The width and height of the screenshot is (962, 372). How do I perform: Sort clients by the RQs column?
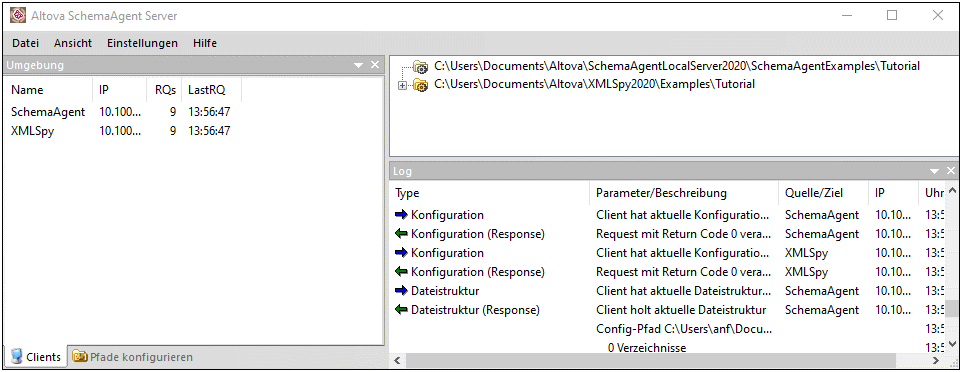click(164, 90)
